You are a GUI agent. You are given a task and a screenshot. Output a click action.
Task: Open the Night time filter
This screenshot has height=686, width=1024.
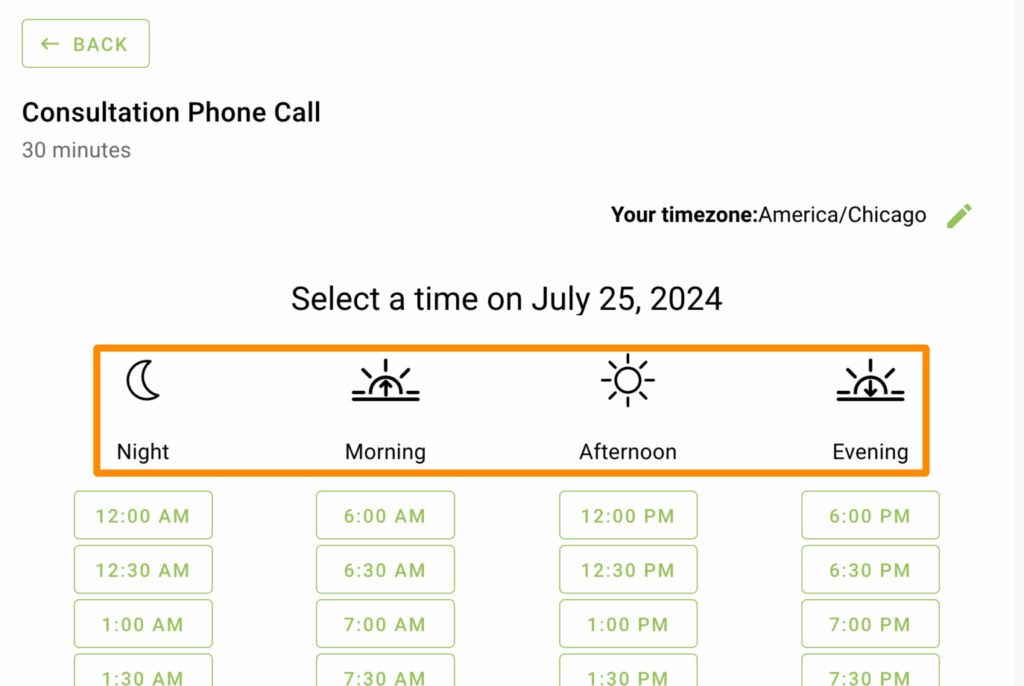142,410
